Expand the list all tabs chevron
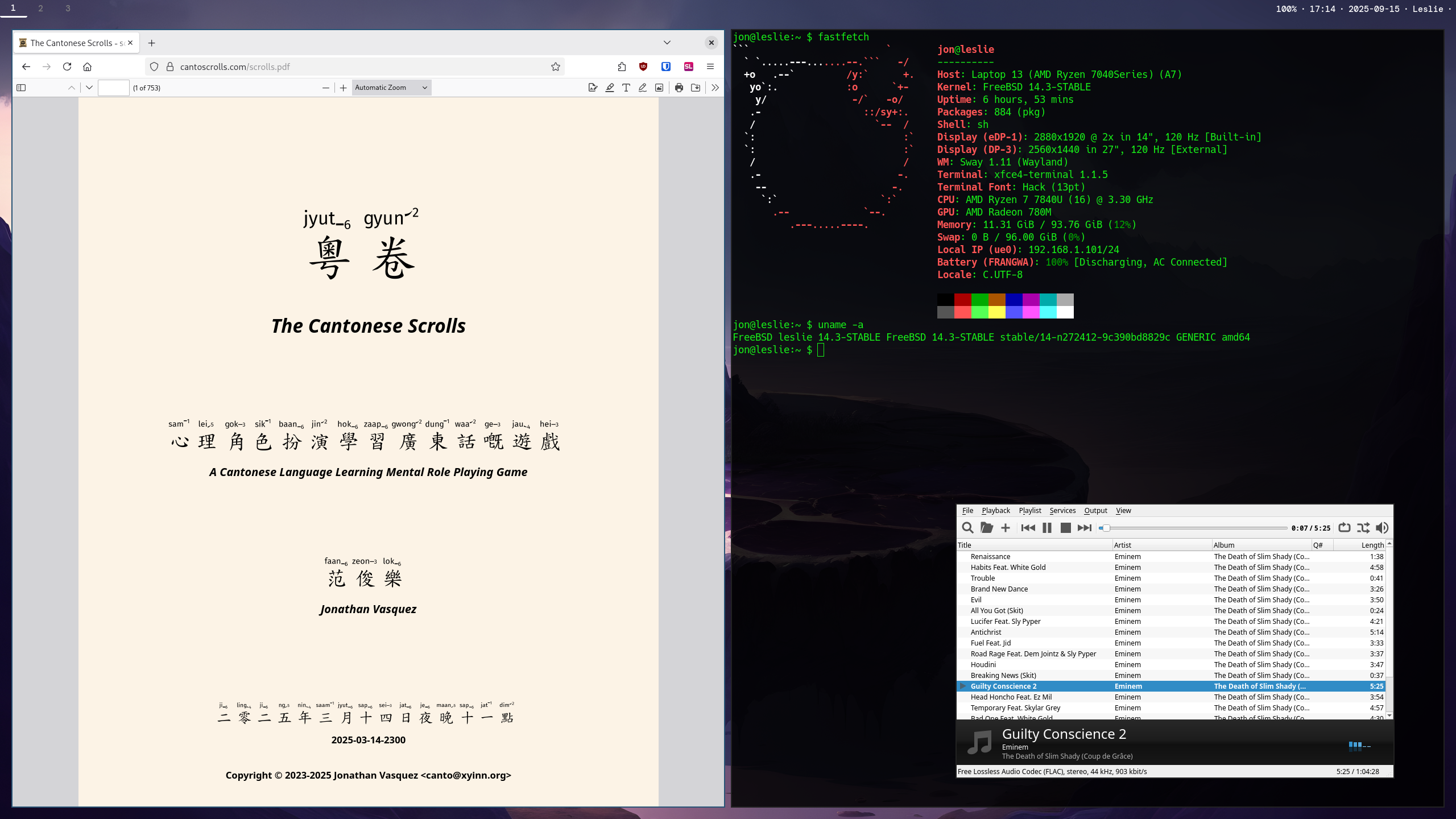This screenshot has width=1456, height=819. (667, 43)
